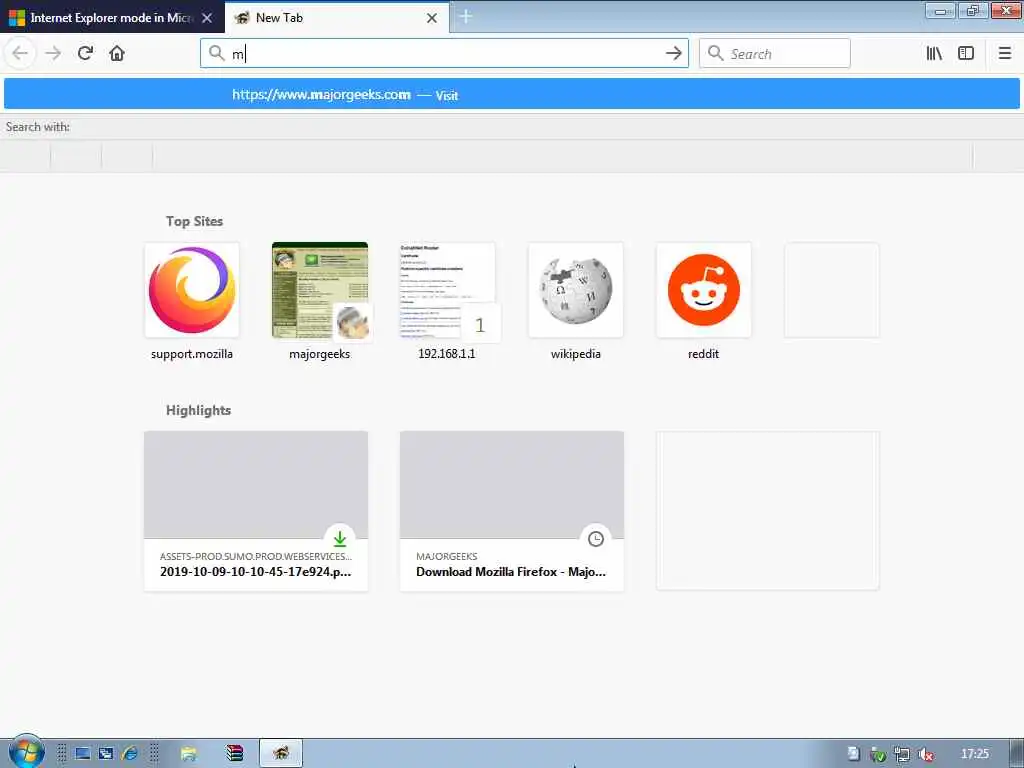Open the WinRAR books icon on taskbar

coord(234,753)
